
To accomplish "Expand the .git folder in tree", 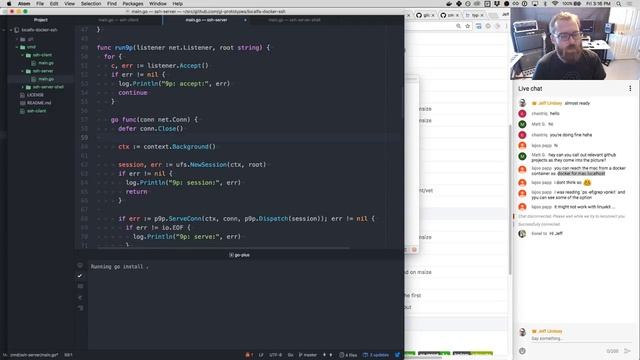I will (x=17, y=39).
